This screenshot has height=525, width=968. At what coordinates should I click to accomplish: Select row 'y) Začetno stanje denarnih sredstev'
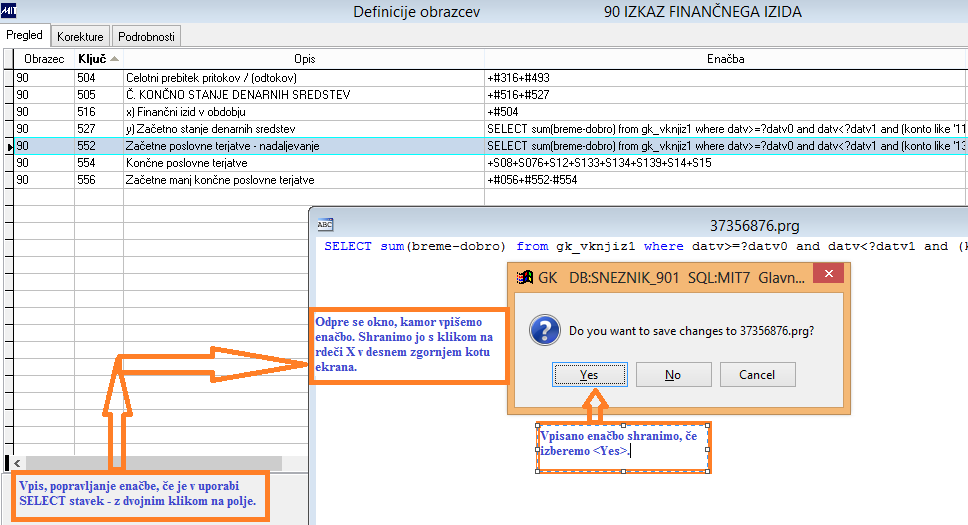point(304,128)
